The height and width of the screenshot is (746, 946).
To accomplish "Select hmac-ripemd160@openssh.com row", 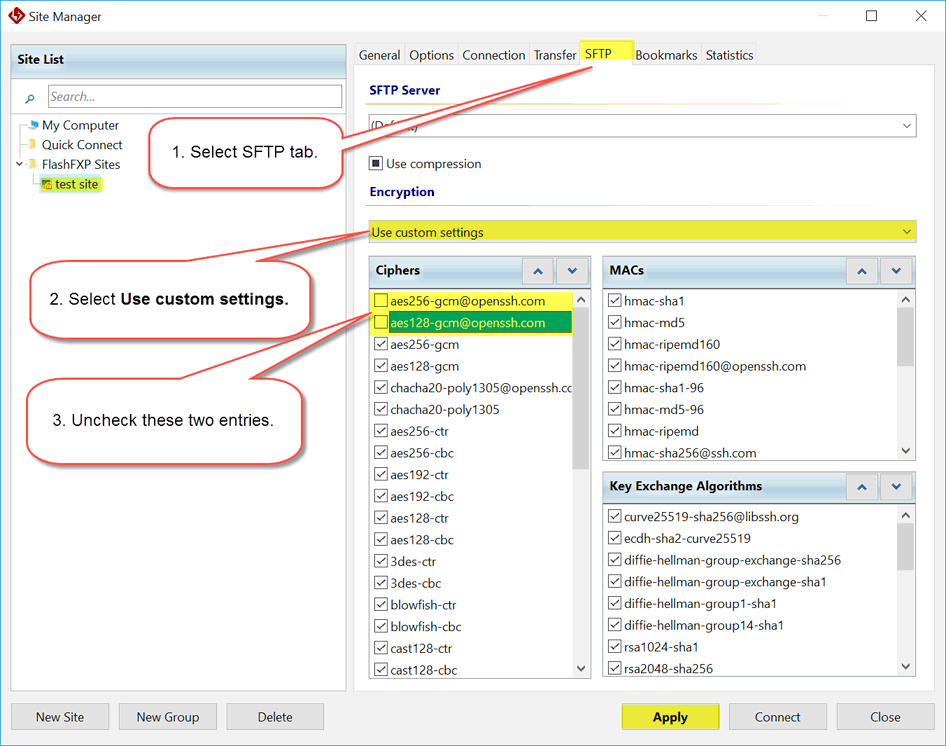I will (714, 366).
